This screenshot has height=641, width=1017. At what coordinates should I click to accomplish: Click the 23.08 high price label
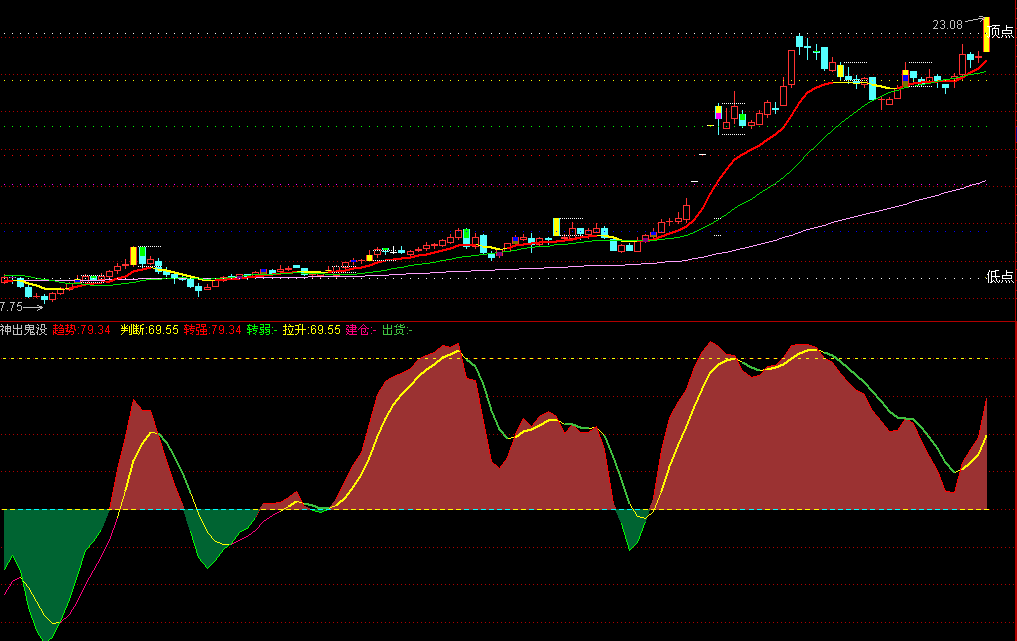948,25
